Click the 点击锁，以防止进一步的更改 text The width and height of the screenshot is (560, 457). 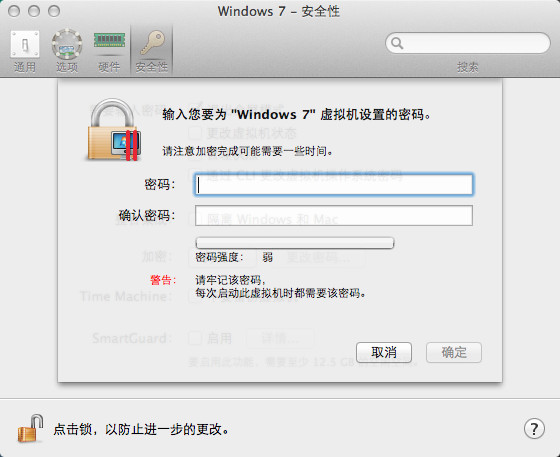tap(141, 429)
